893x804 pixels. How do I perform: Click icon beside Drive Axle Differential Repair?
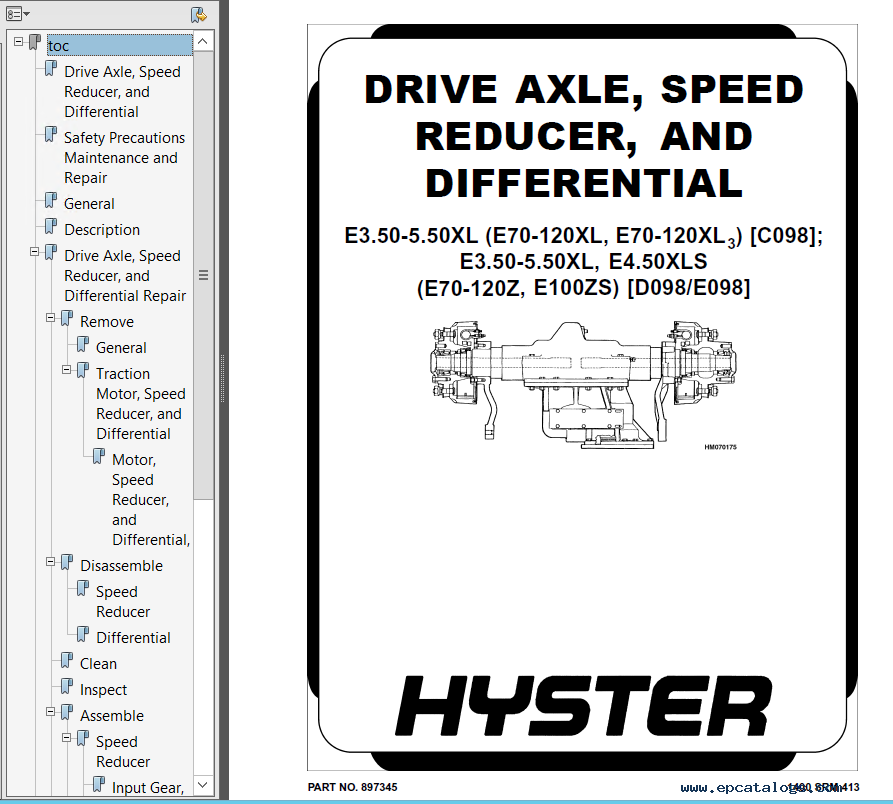point(51,253)
